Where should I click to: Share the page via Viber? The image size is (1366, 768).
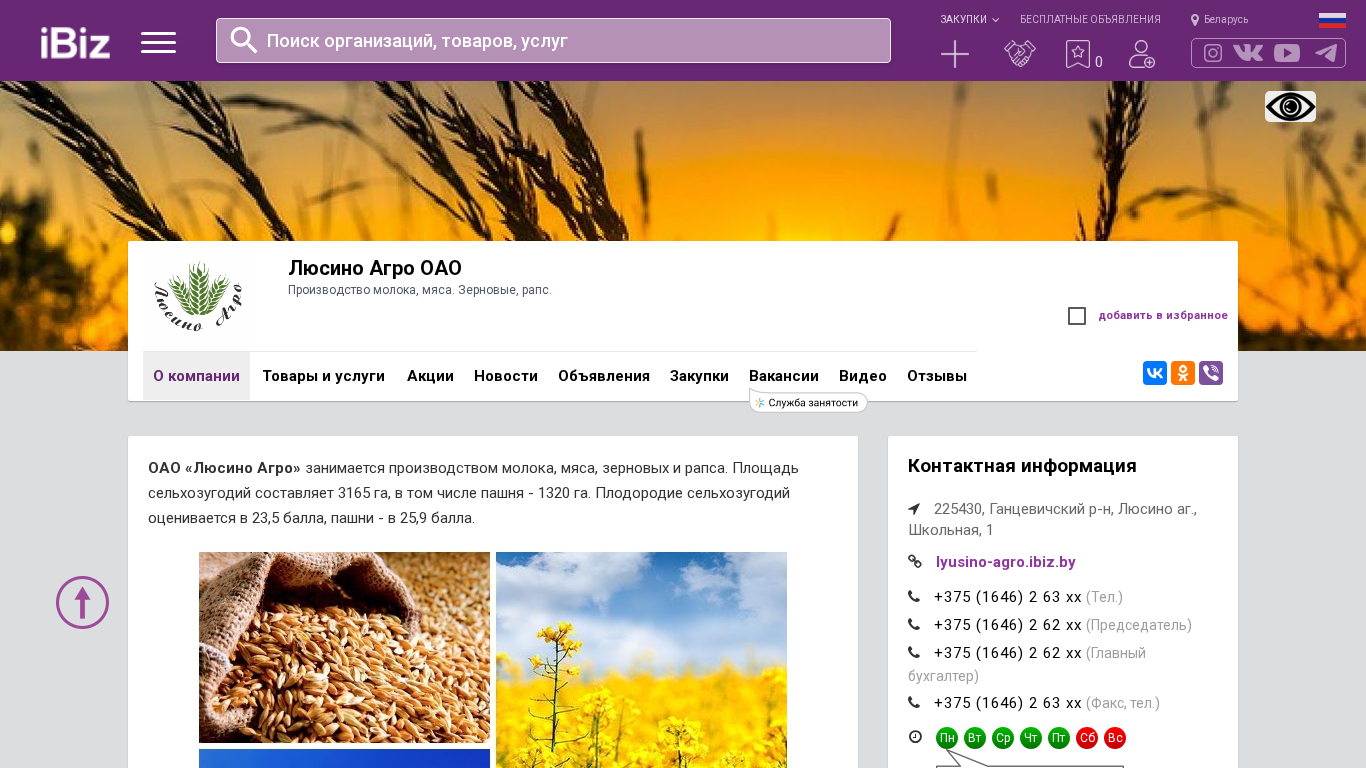(x=1211, y=373)
